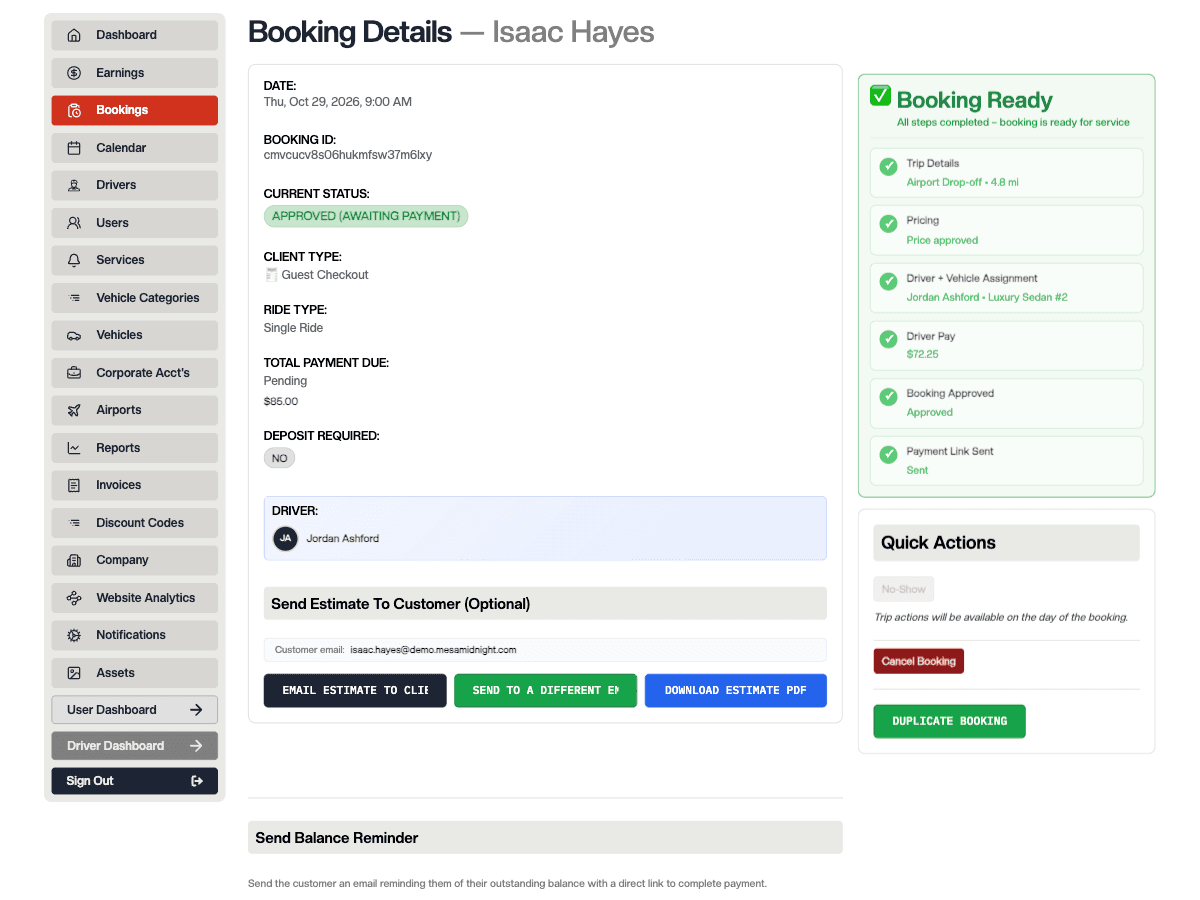
Task: Open the Dashboard menu item
Action: coord(135,35)
